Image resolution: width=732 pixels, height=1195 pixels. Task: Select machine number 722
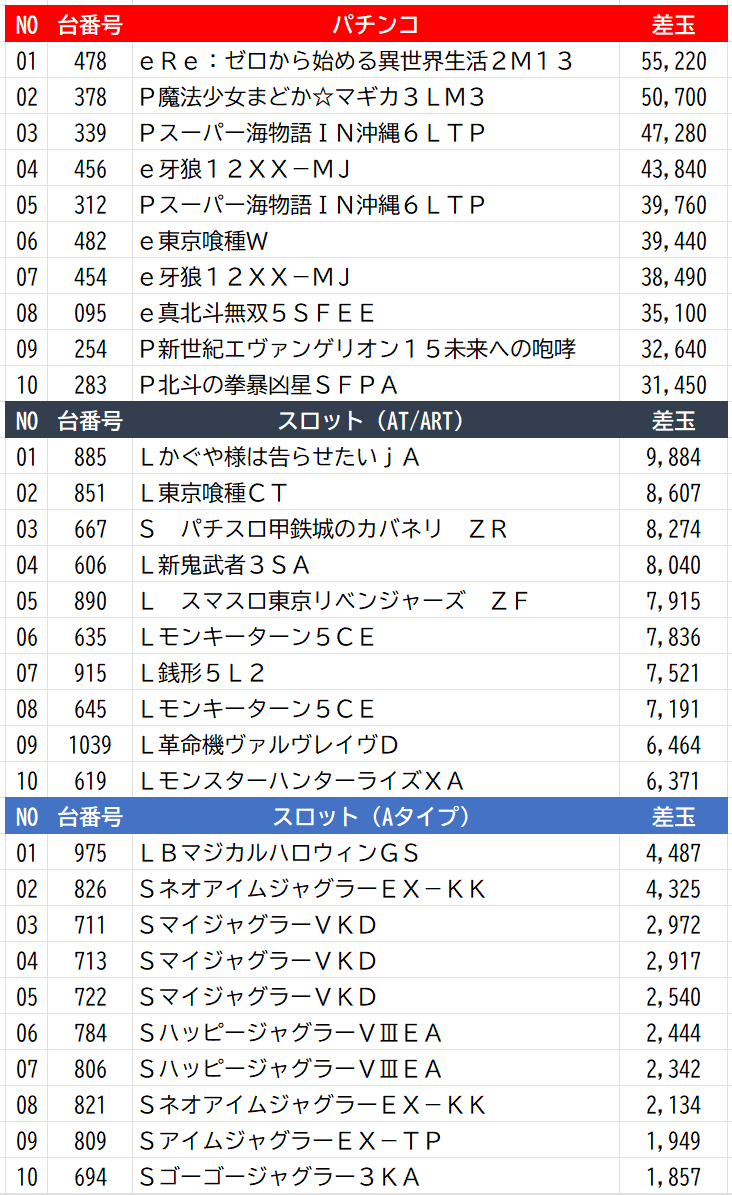point(90,997)
